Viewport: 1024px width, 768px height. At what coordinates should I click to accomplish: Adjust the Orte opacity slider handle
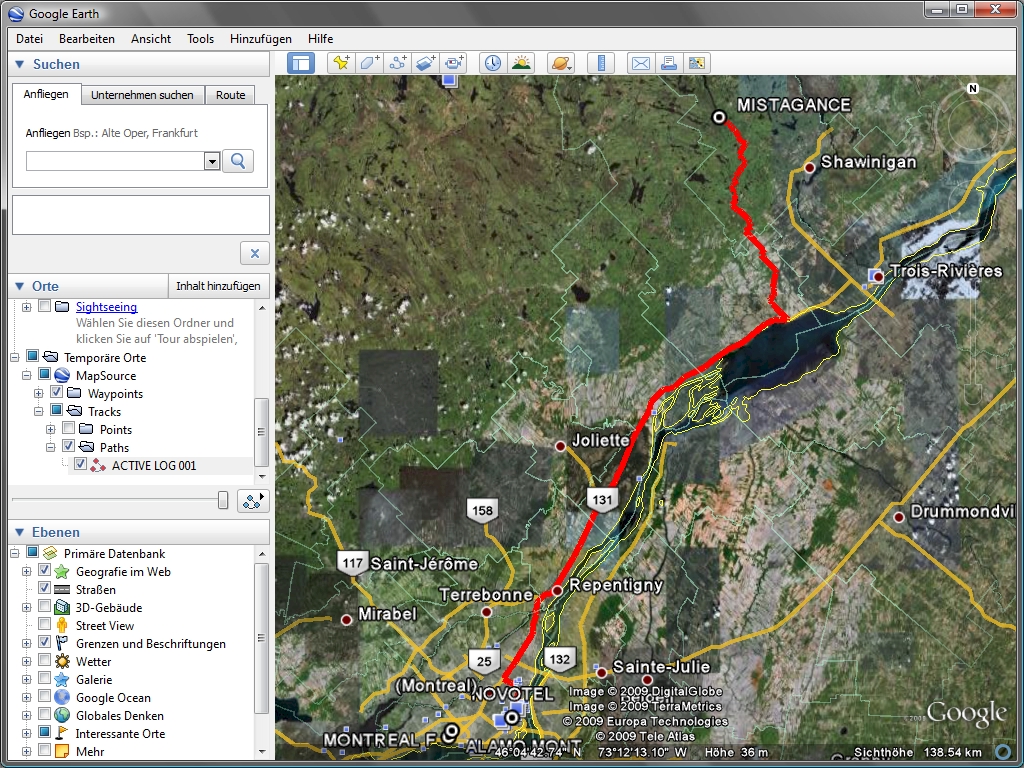click(223, 500)
